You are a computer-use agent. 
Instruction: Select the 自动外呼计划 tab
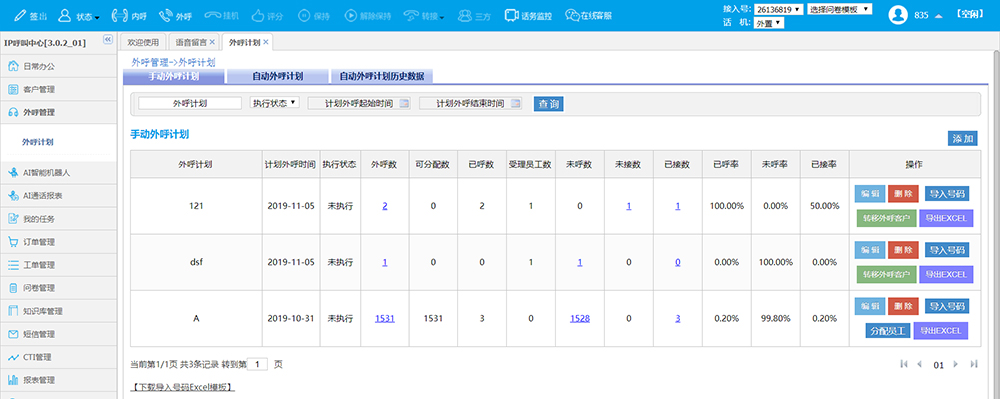click(277, 76)
